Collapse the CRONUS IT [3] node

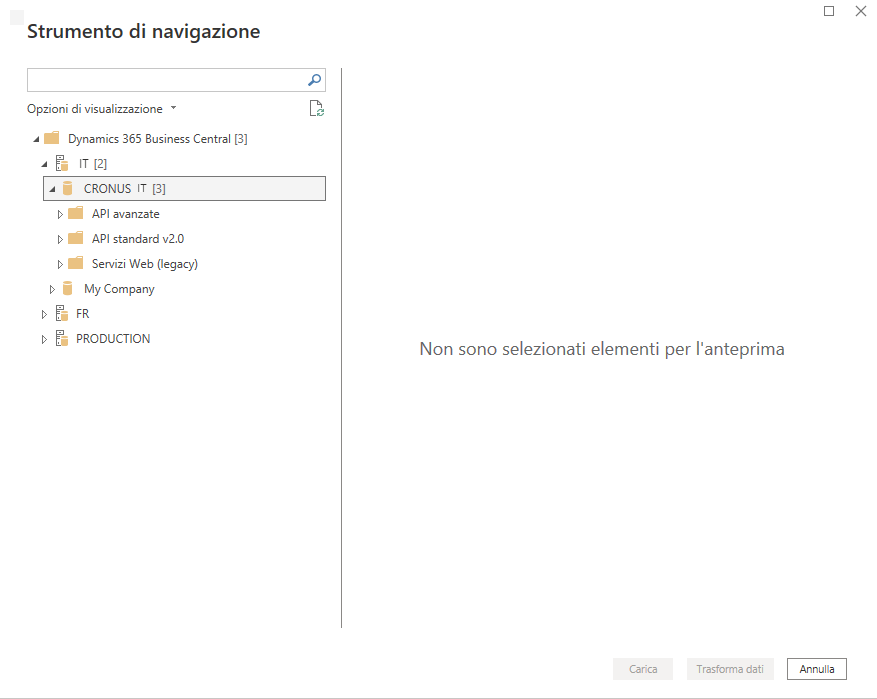[x=52, y=189]
